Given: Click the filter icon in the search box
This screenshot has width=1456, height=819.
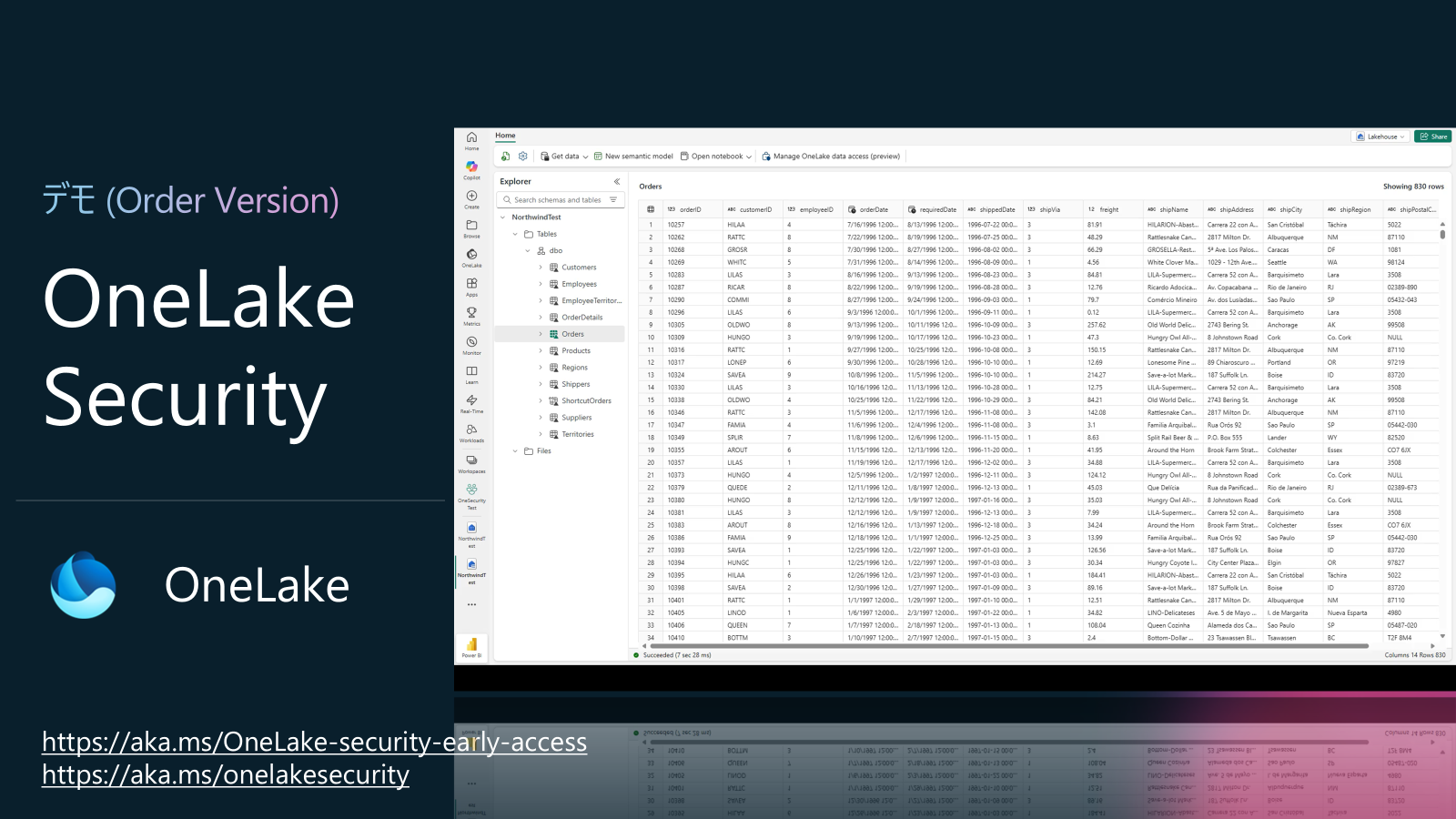Looking at the screenshot, I should [613, 200].
